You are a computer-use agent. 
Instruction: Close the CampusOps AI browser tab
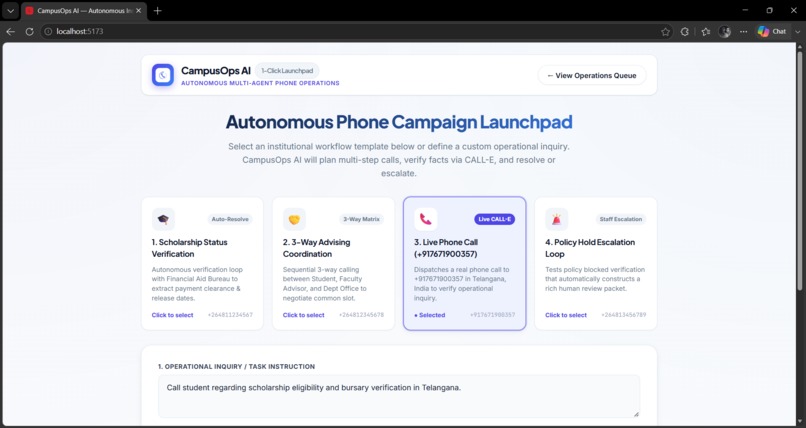pos(138,10)
